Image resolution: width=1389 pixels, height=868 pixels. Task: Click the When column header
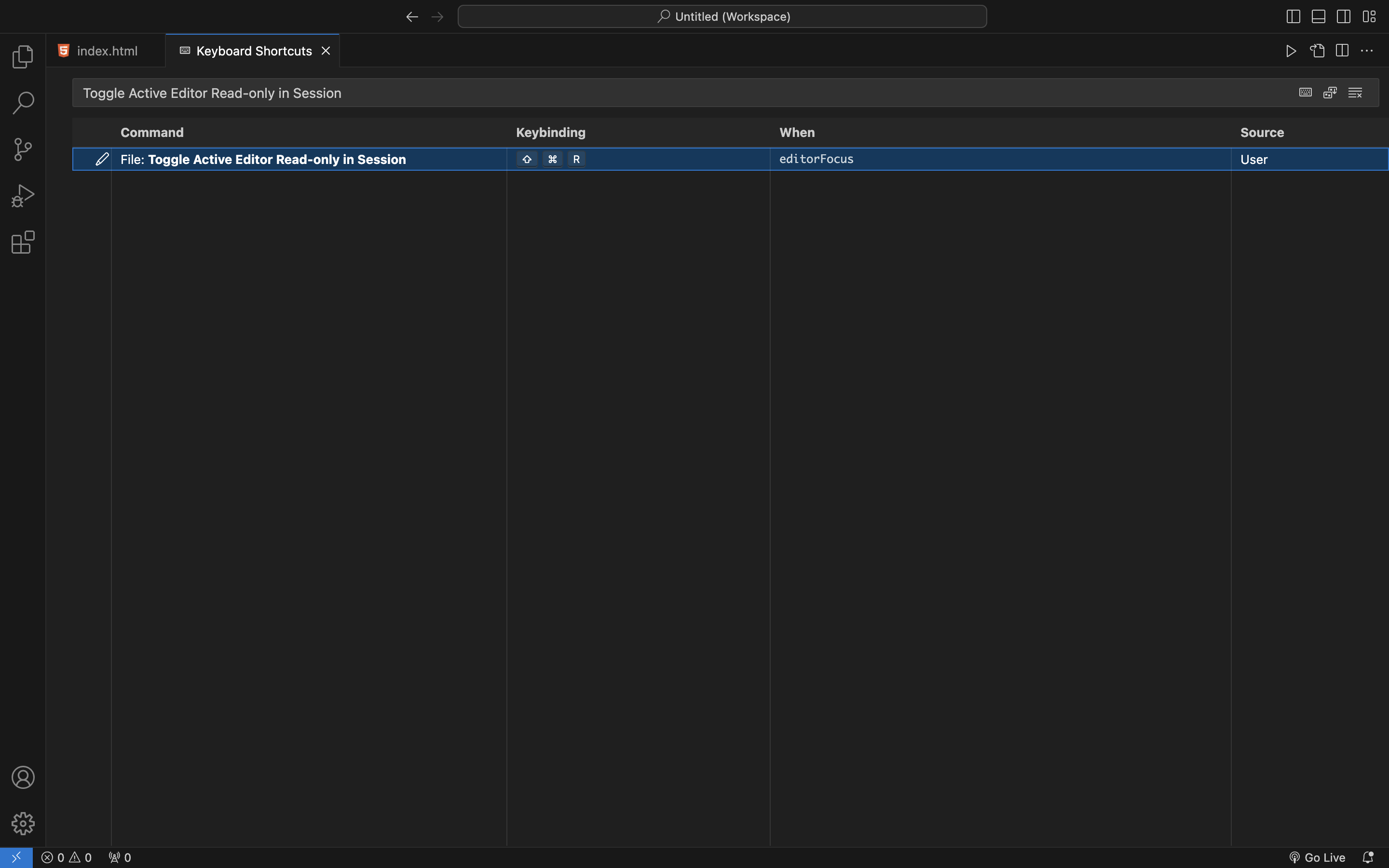pyautogui.click(x=797, y=133)
